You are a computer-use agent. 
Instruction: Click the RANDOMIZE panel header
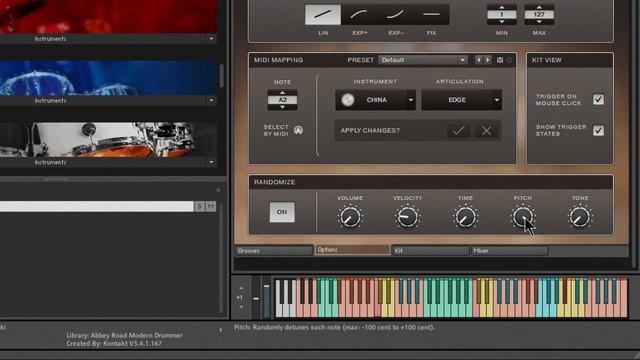click(274, 182)
